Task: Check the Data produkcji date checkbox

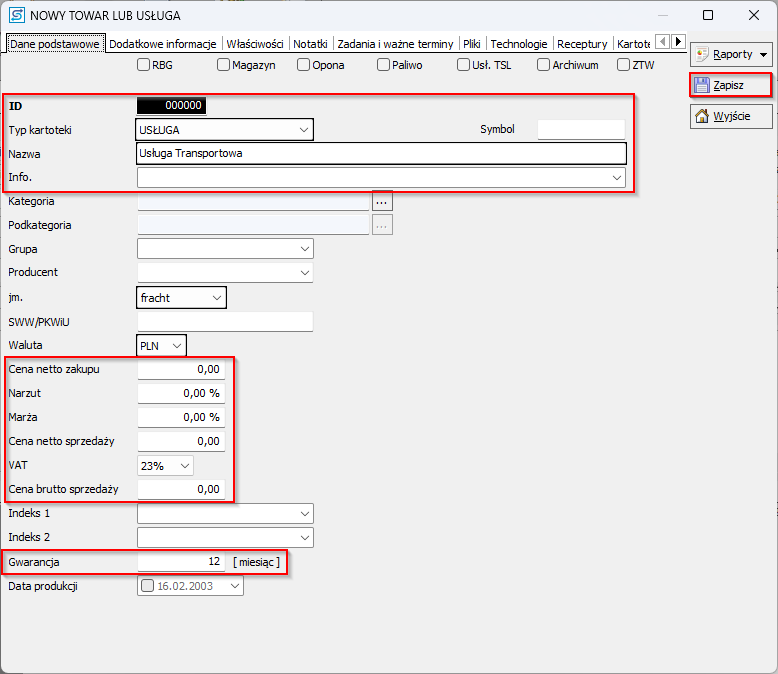Action: click(148, 586)
